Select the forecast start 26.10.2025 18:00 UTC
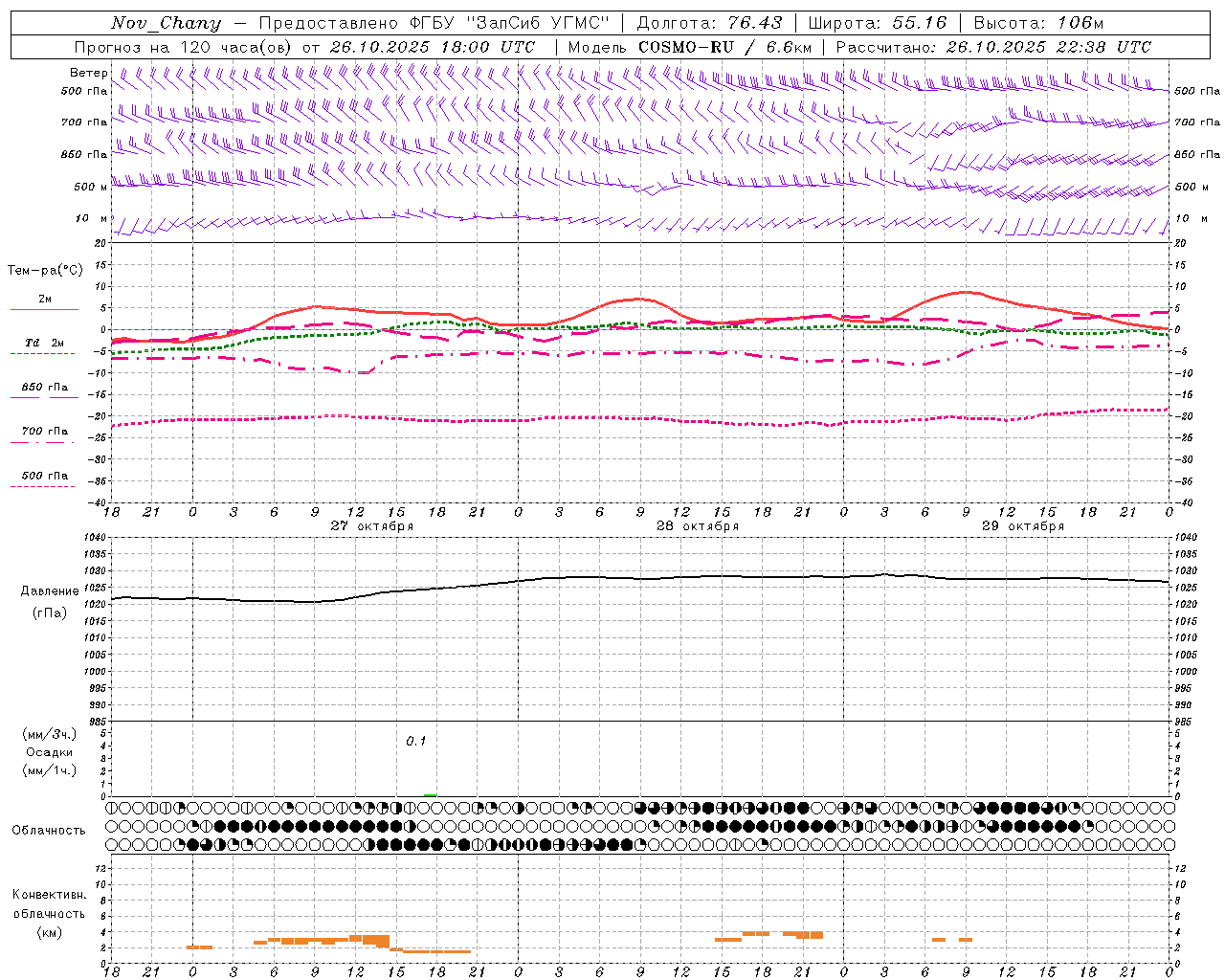Image resolution: width=1225 pixels, height=980 pixels. pyautogui.click(x=432, y=47)
